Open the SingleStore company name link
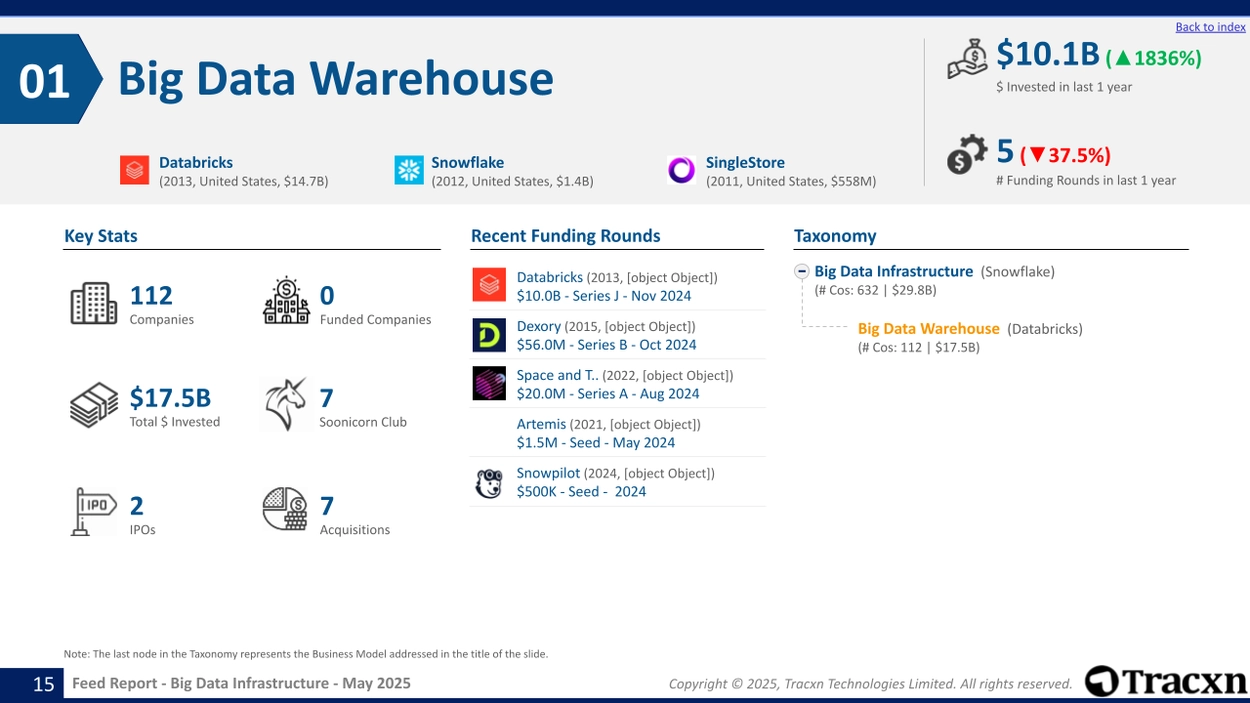1250x703 pixels. (x=745, y=162)
